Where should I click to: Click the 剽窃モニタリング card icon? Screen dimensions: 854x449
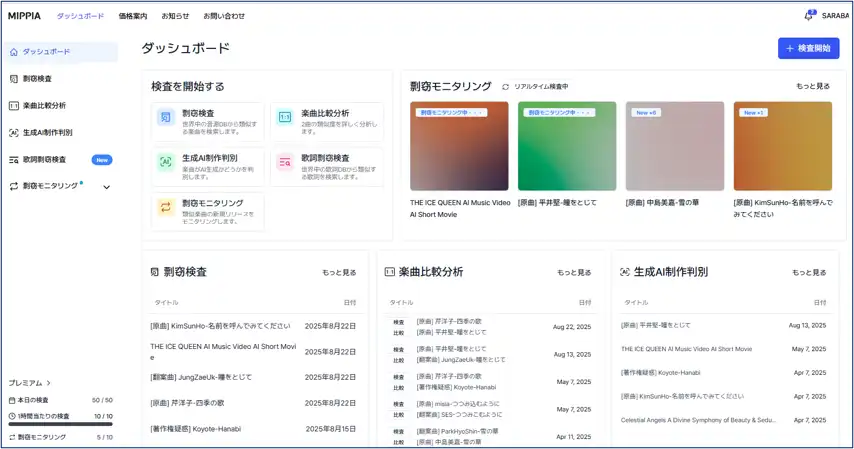tap(166, 207)
